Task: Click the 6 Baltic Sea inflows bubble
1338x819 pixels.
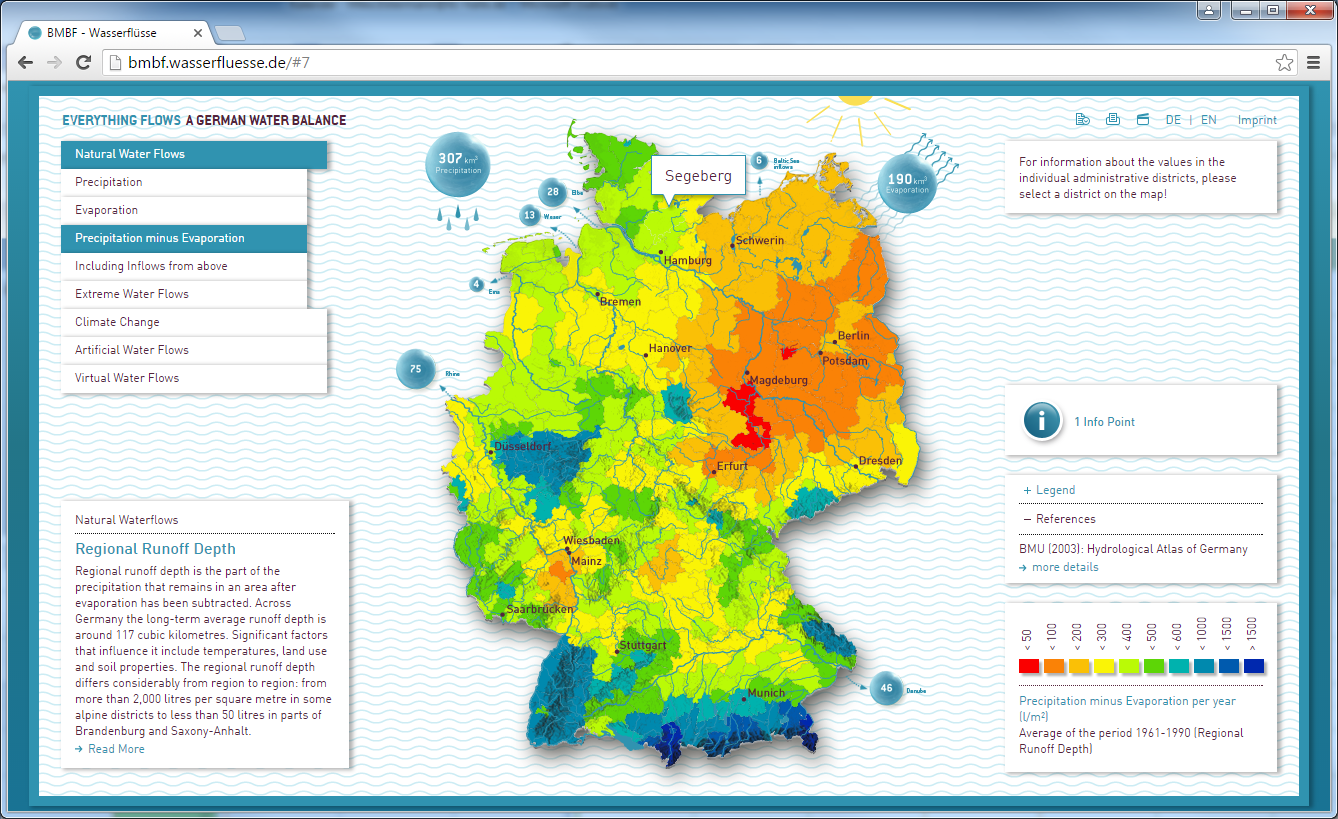Action: click(759, 161)
